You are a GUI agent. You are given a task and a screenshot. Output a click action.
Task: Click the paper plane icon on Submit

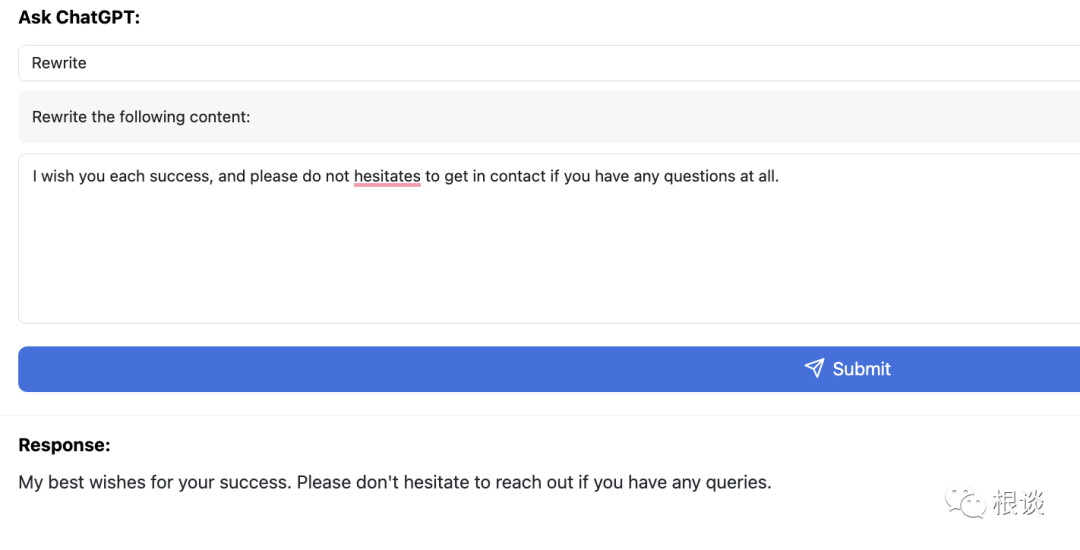click(814, 368)
